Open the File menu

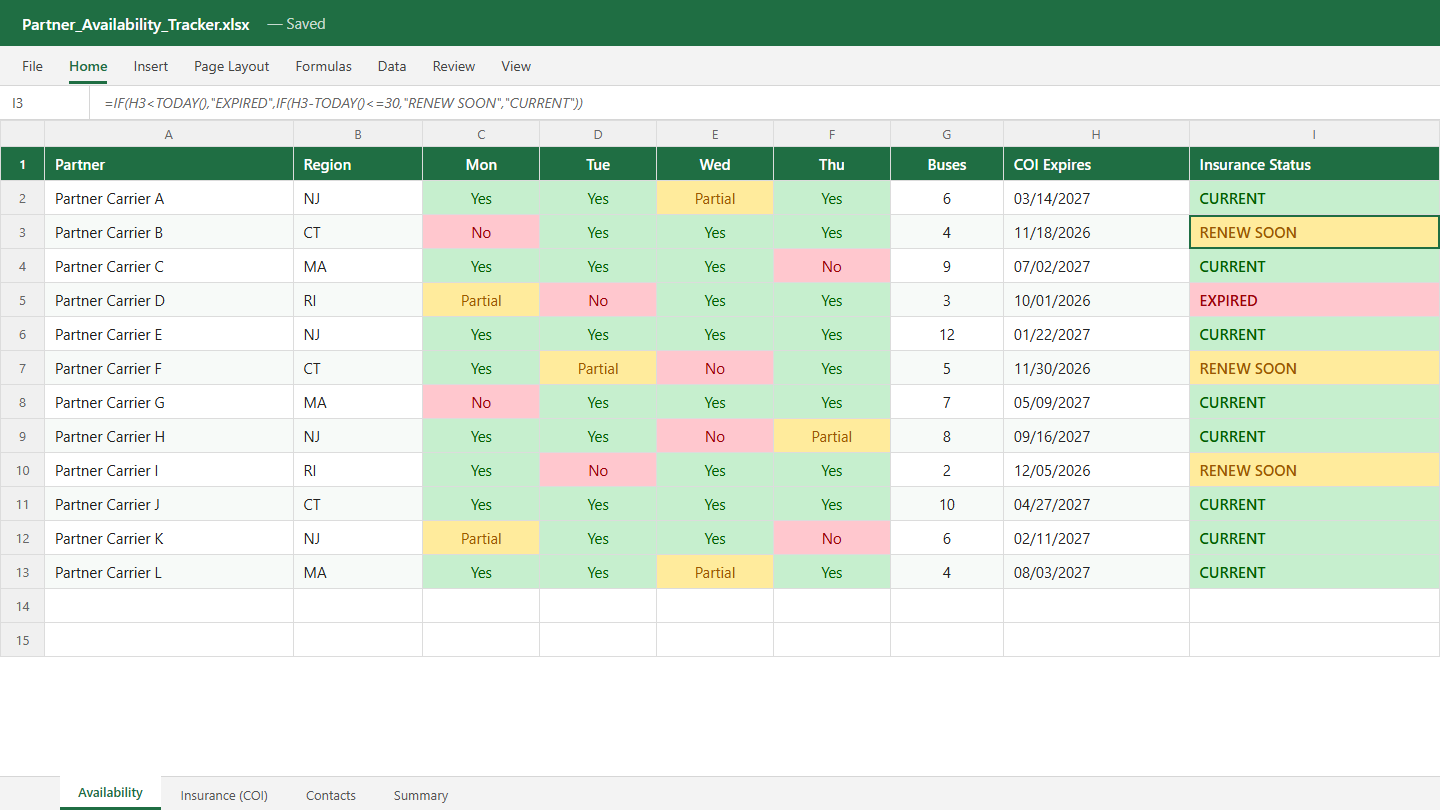tap(32, 66)
